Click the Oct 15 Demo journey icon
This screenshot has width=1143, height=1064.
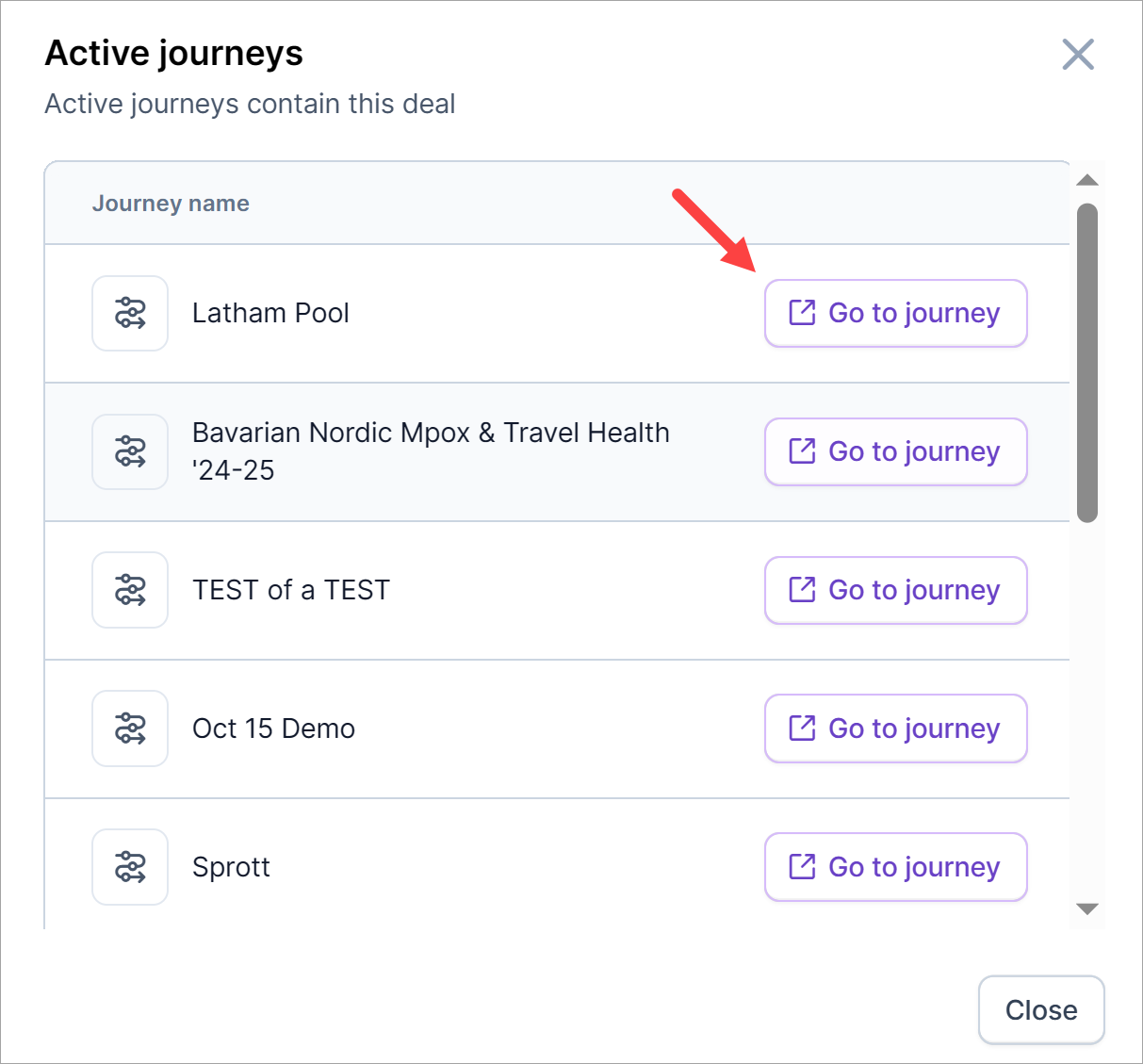(130, 728)
